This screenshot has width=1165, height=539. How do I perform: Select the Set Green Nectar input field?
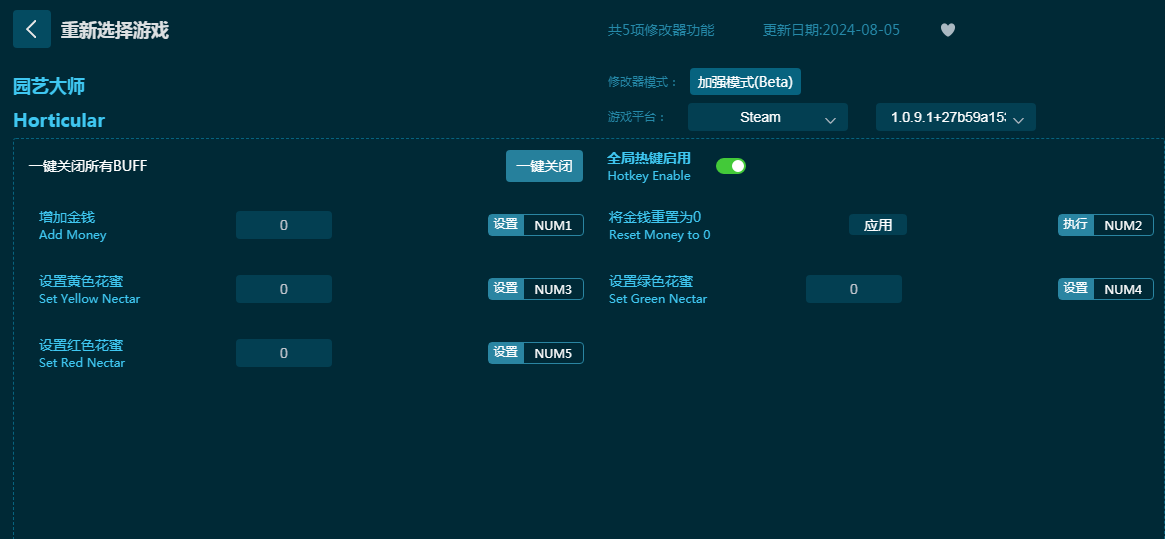pos(853,289)
